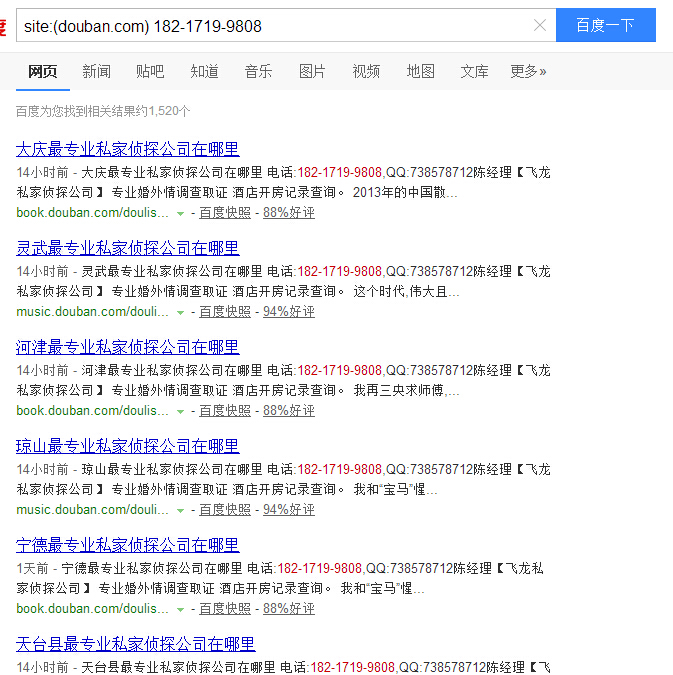Open result 河津最专业私家侦探公司在哪里
Screen dimensions: 673x675
[128, 347]
